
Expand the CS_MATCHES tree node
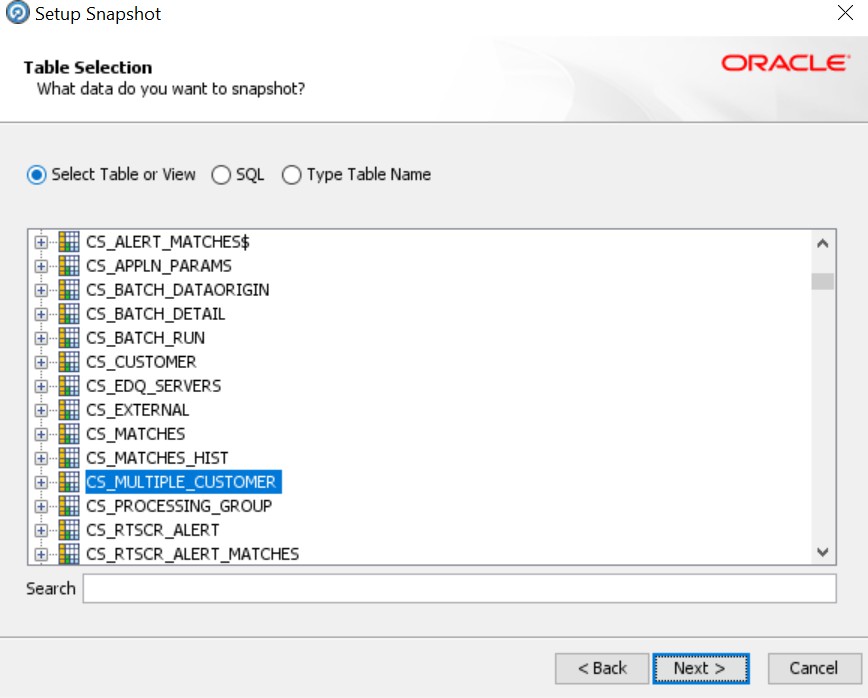point(40,435)
